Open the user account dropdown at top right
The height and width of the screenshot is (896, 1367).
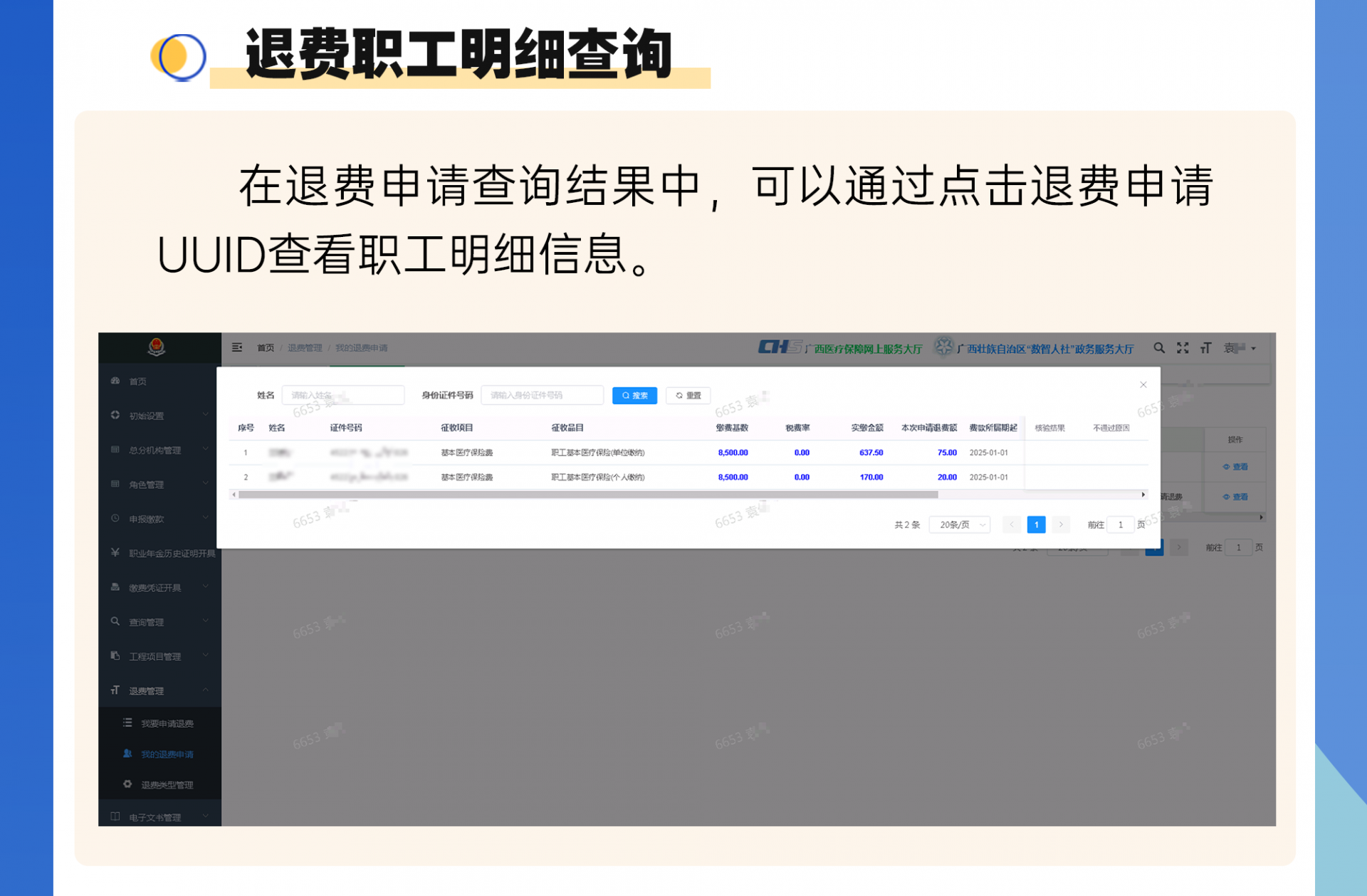point(1239,348)
